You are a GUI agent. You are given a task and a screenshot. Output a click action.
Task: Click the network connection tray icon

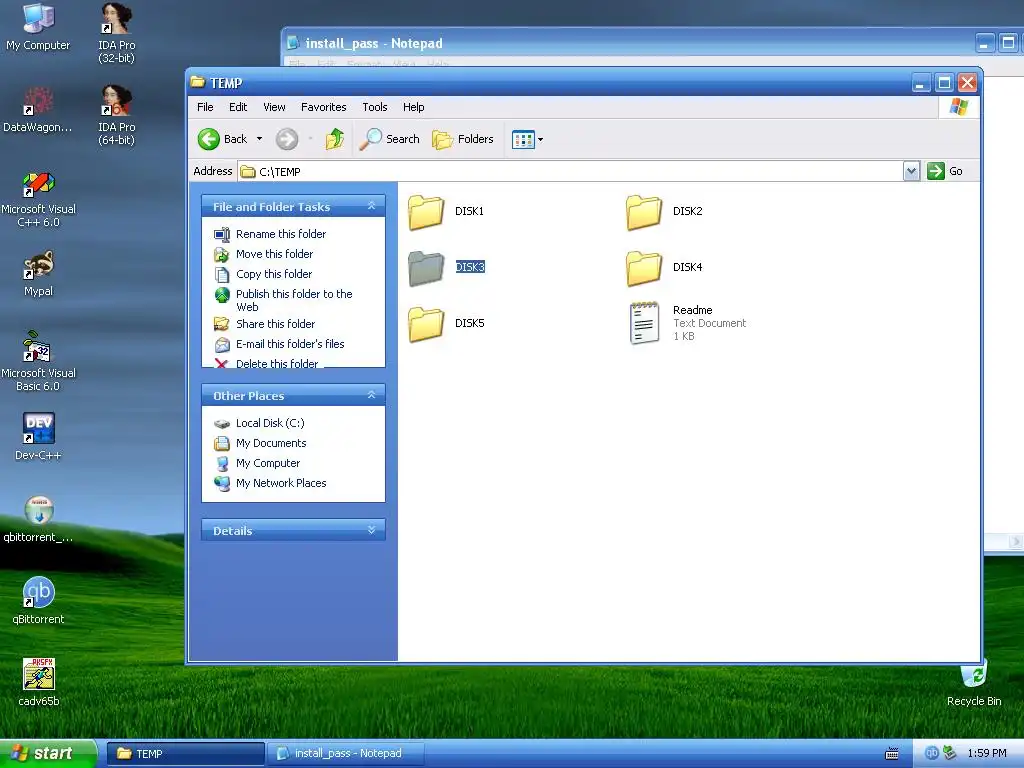pyautogui.click(x=950, y=753)
